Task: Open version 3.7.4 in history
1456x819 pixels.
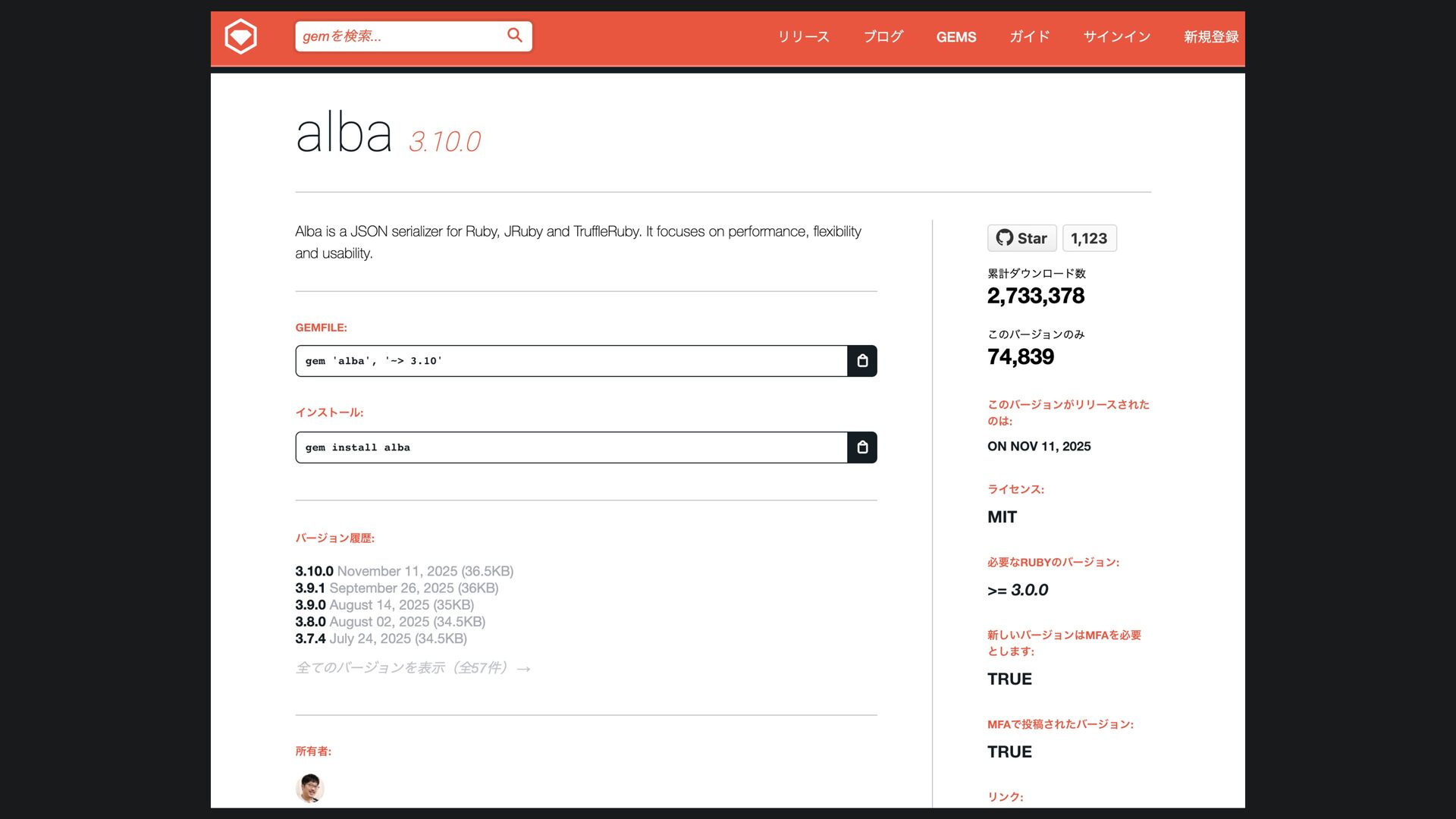Action: click(x=310, y=639)
